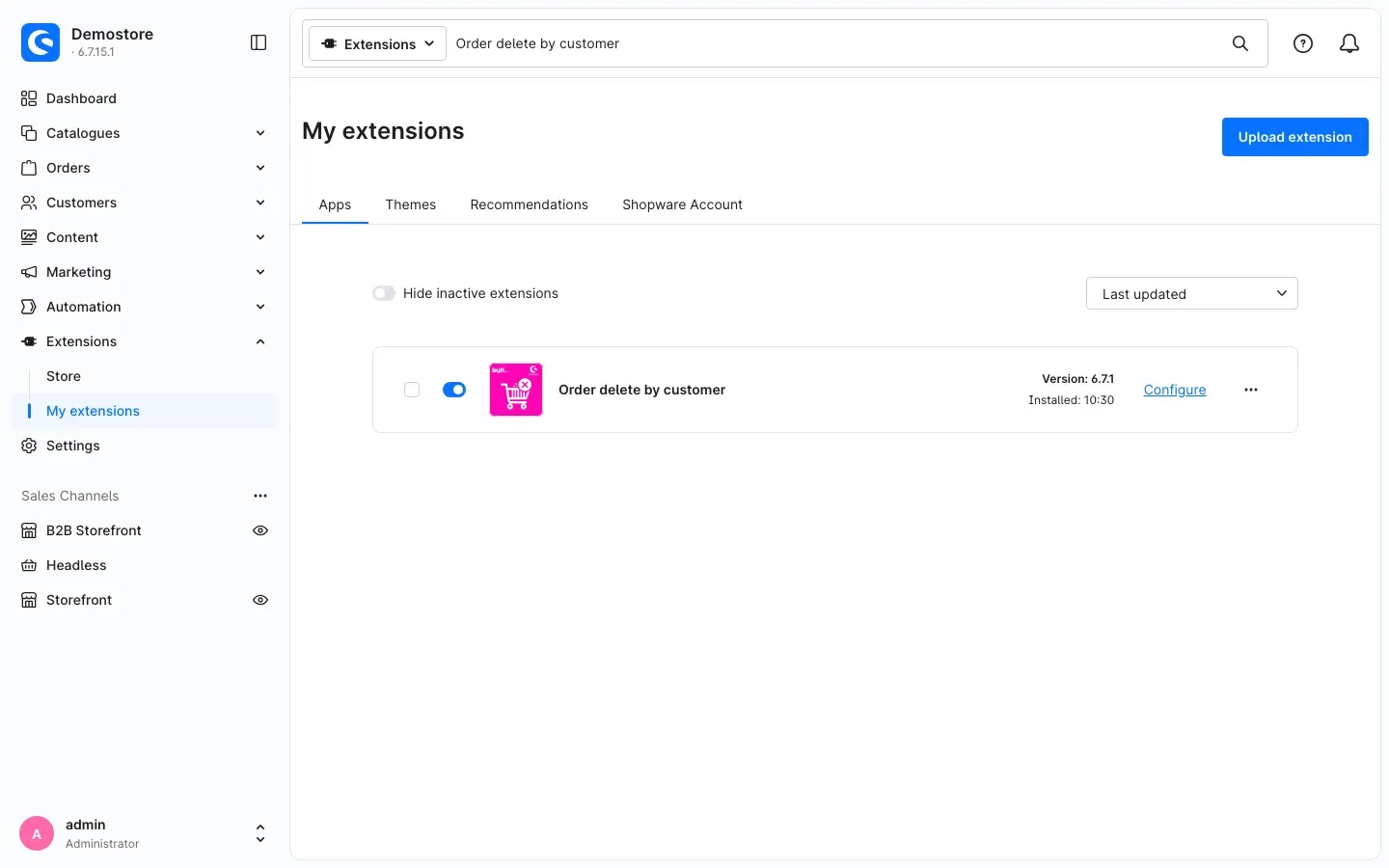Toggle Storefront eye visibility icon
Screen dimensions: 1389x868
[260, 600]
